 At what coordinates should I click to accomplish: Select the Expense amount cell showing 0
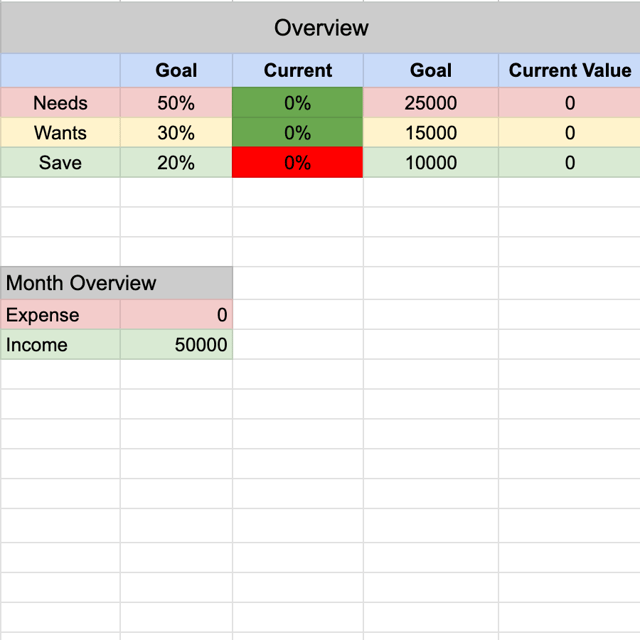[176, 315]
